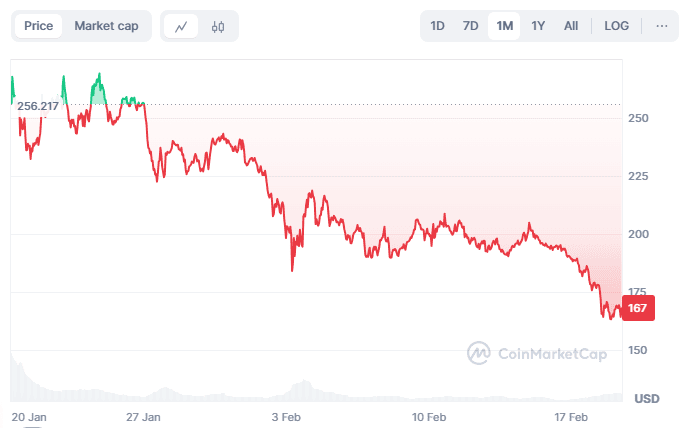Switch to candlestick chart view

(218, 26)
